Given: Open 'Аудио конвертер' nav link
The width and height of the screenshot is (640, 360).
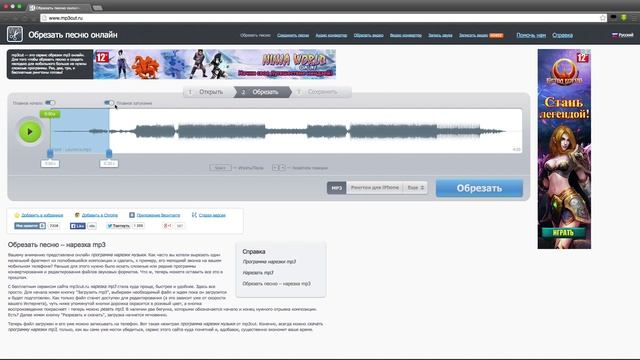Looking at the screenshot, I should (x=331, y=36).
